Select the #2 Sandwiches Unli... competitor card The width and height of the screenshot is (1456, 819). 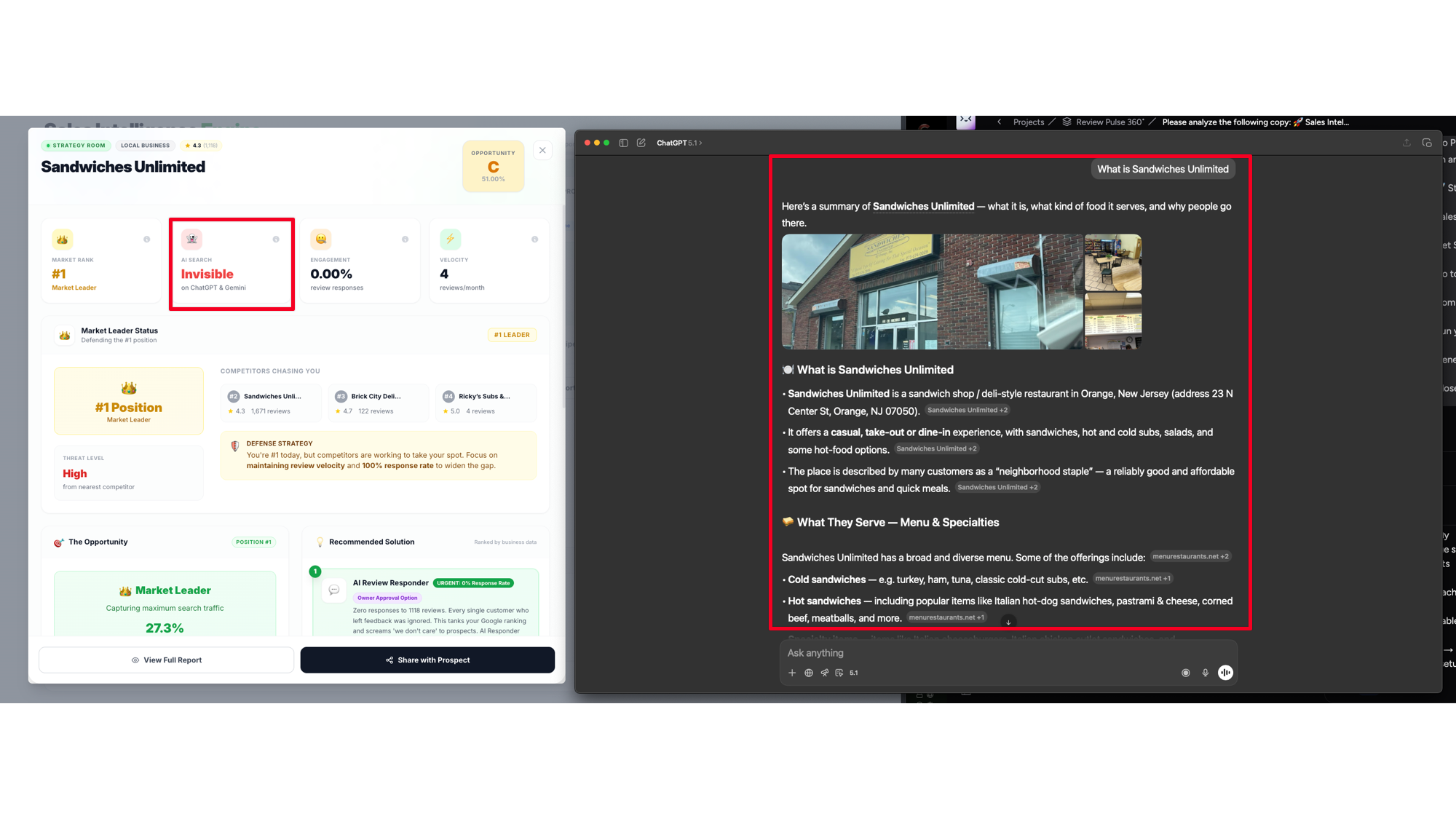271,403
